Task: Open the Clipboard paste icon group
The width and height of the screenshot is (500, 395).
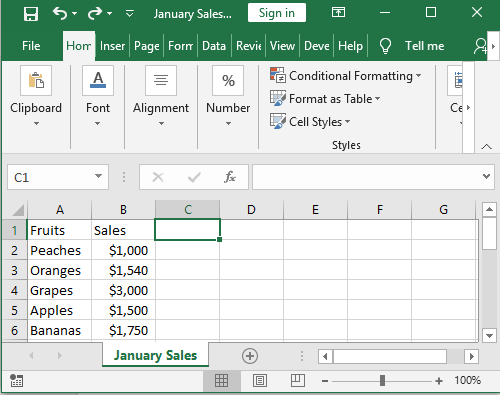Action: (36, 80)
